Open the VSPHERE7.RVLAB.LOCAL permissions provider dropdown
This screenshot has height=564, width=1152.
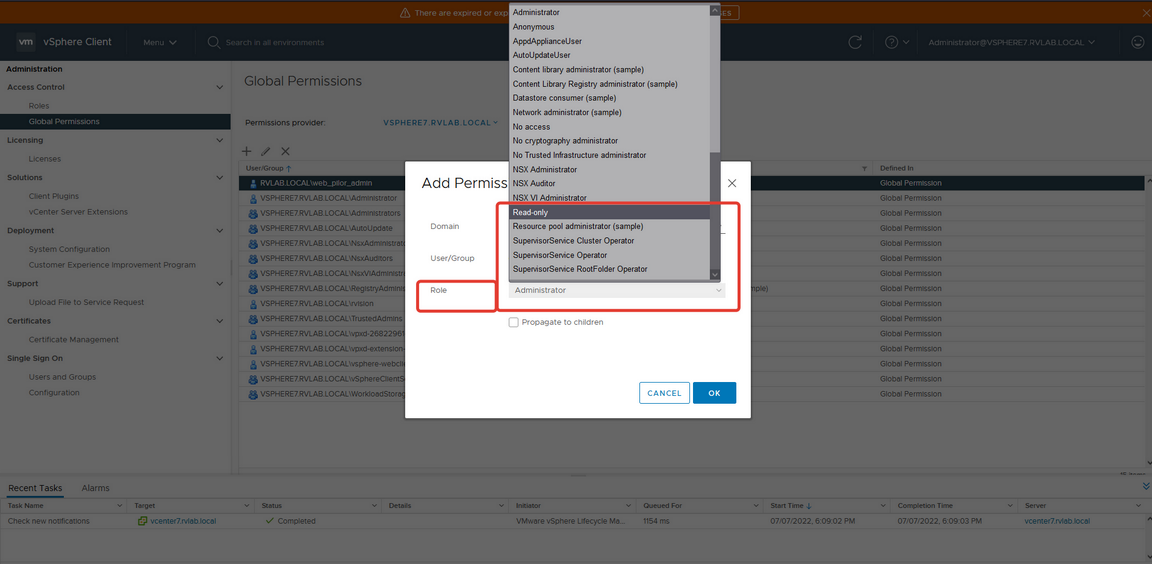point(441,123)
